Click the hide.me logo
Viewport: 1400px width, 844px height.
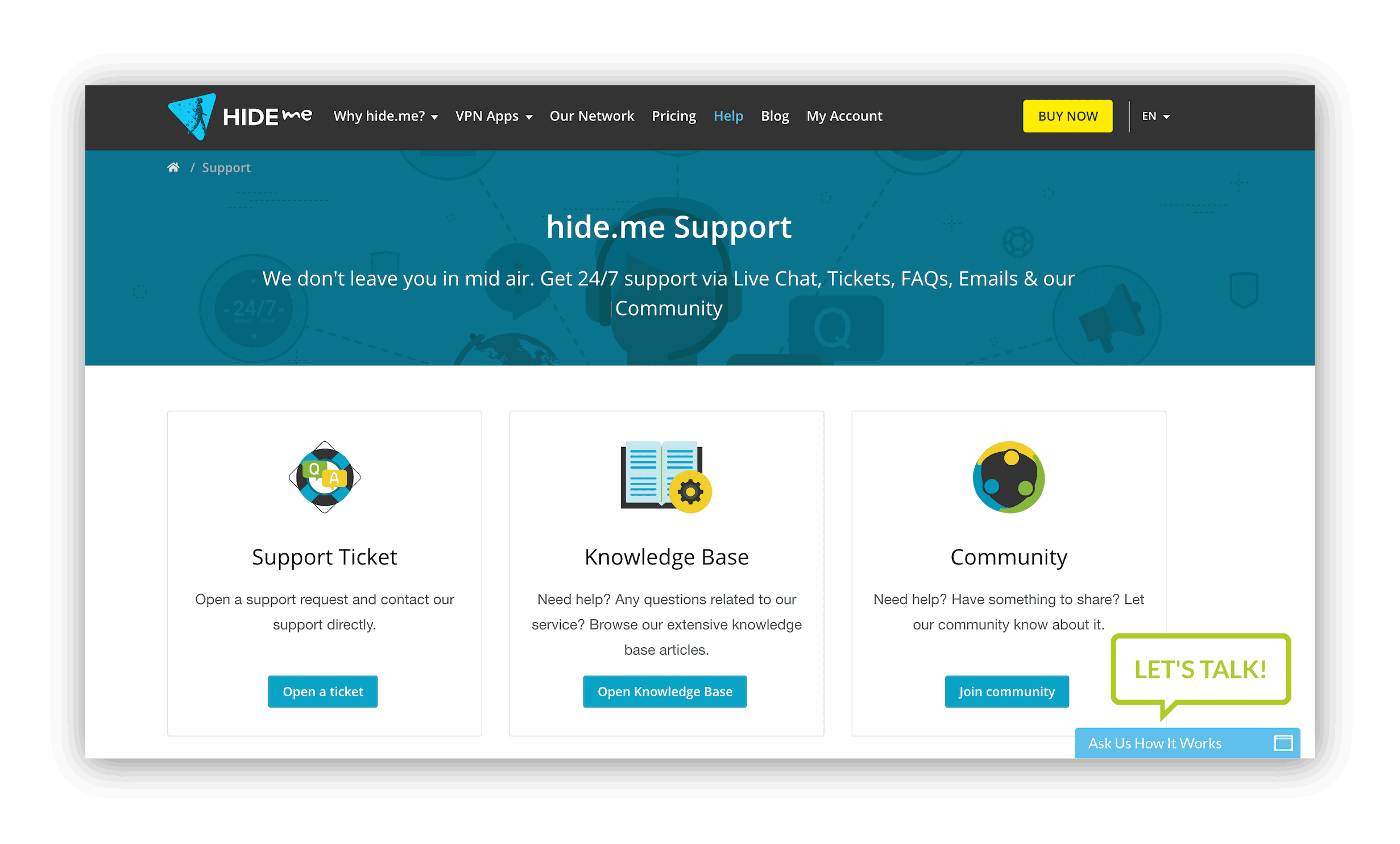click(240, 117)
